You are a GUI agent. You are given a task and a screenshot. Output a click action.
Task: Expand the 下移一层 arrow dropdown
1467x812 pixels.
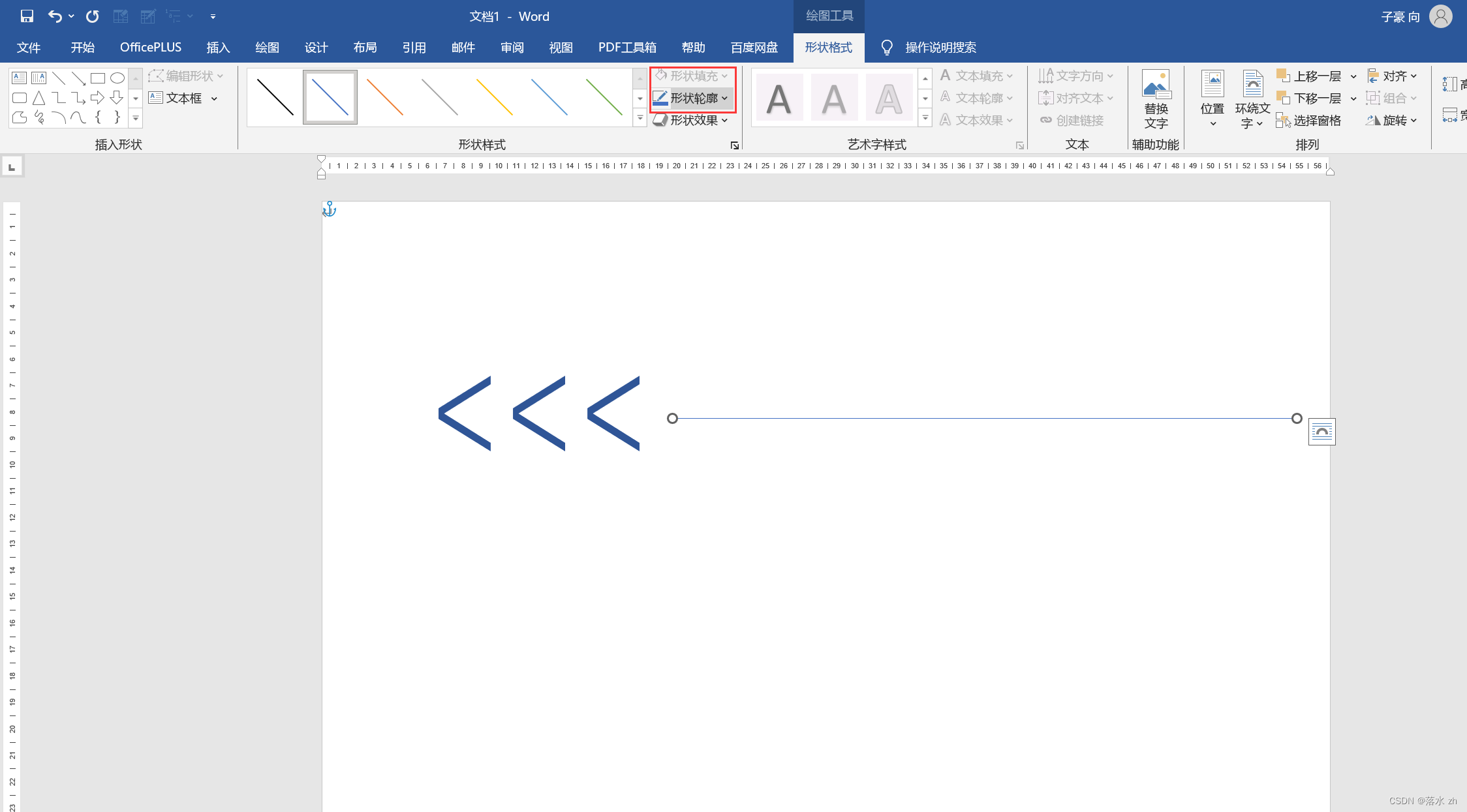click(x=1353, y=99)
